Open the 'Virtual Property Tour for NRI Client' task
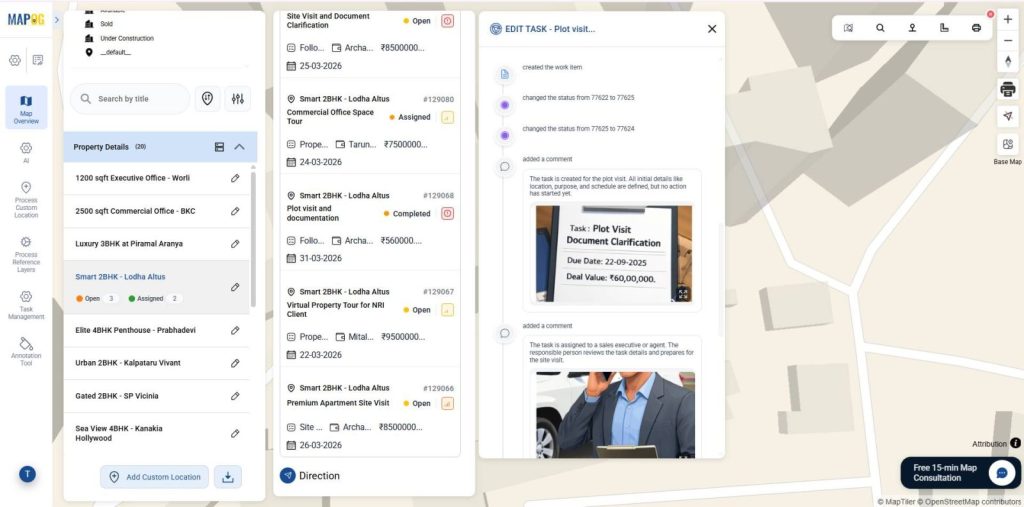This screenshot has width=1024, height=507. [x=370, y=319]
